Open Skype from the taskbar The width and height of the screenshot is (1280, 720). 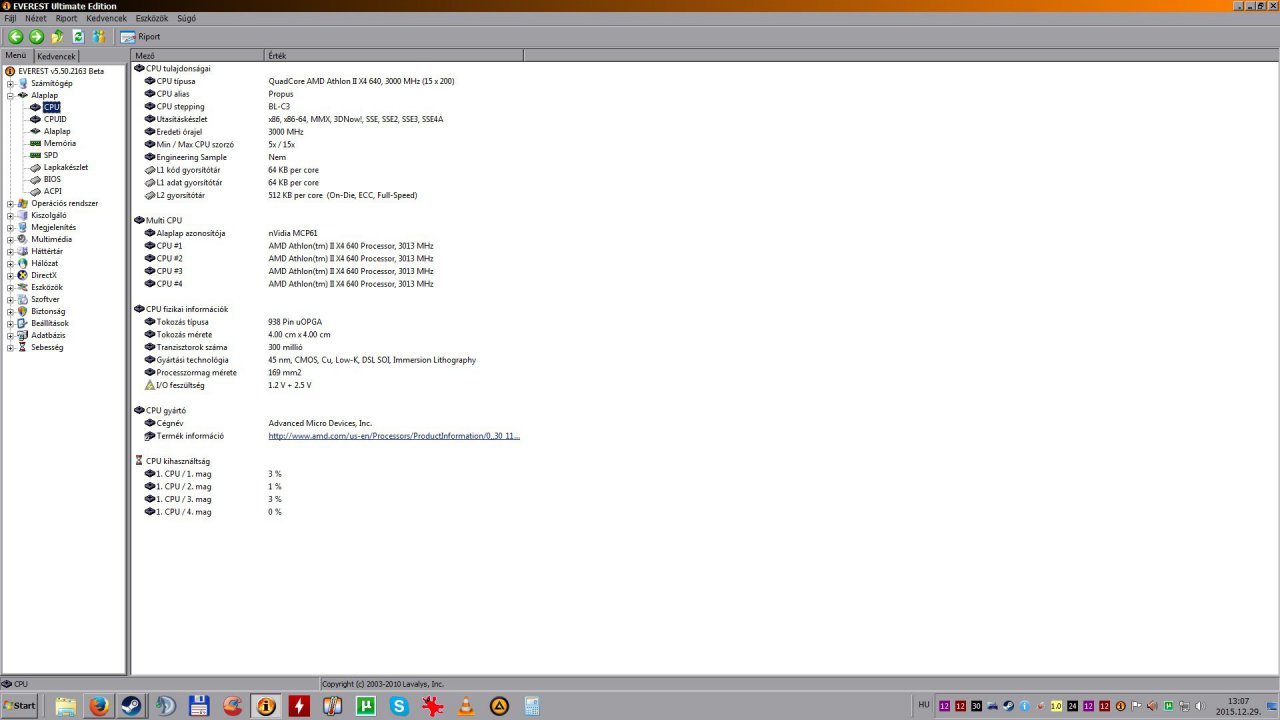coord(399,706)
